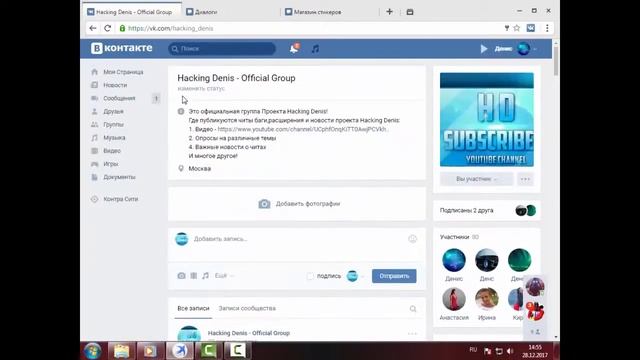640x360 pixels.
Task: Open music note icon in header
Action: point(315,49)
